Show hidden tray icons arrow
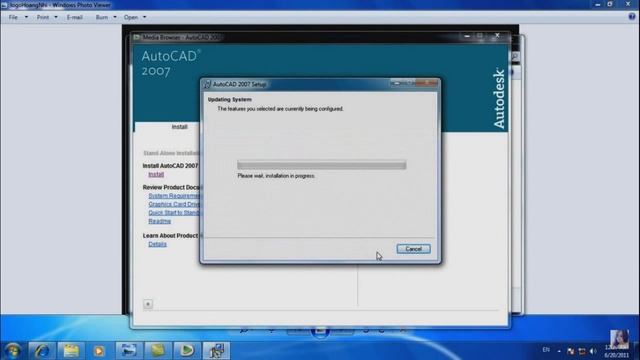The image size is (640, 360). click(x=559, y=351)
